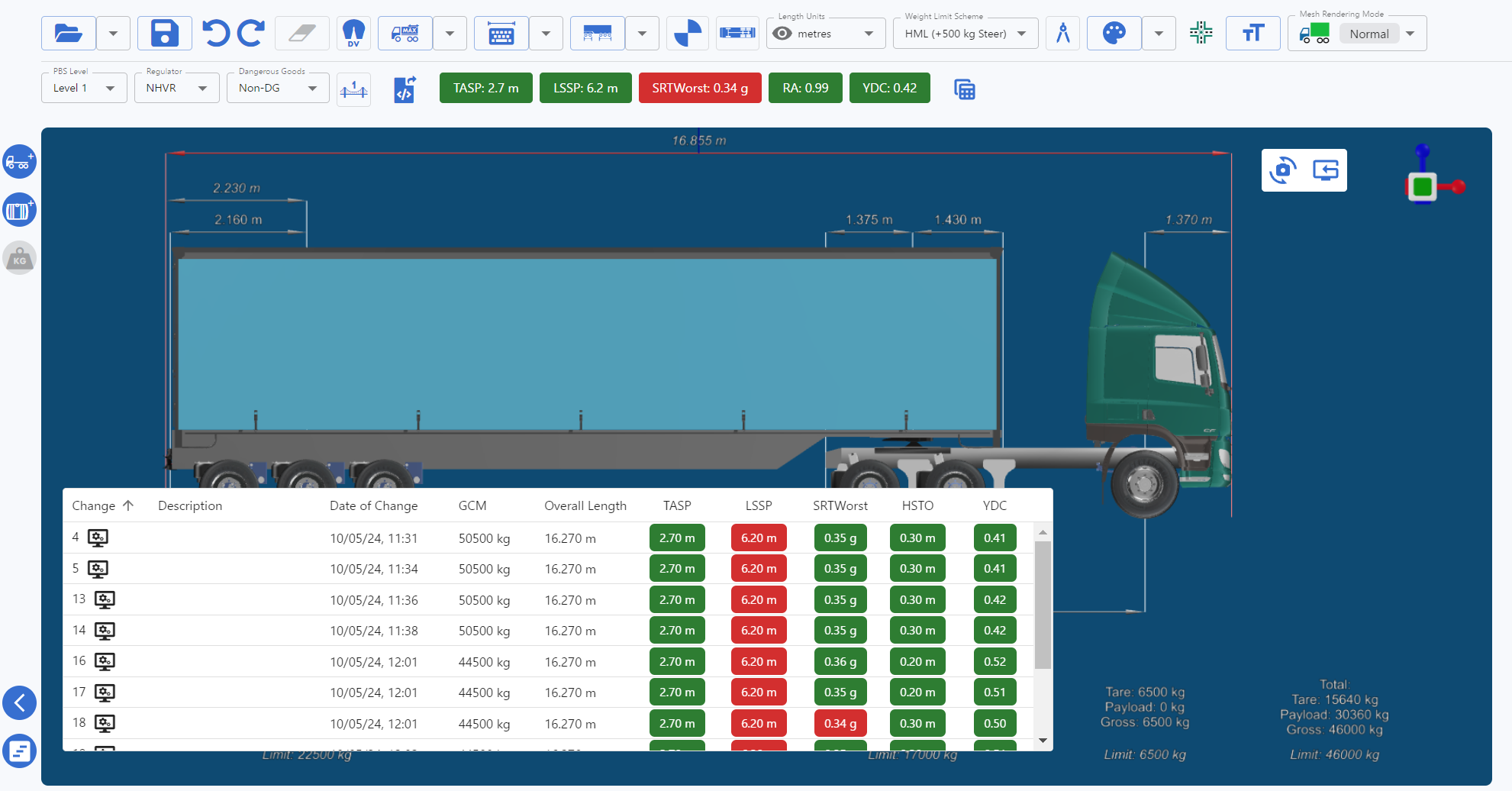Click the 0.52 YDC cell in row 16
The height and width of the screenshot is (791, 1512).
click(x=995, y=661)
